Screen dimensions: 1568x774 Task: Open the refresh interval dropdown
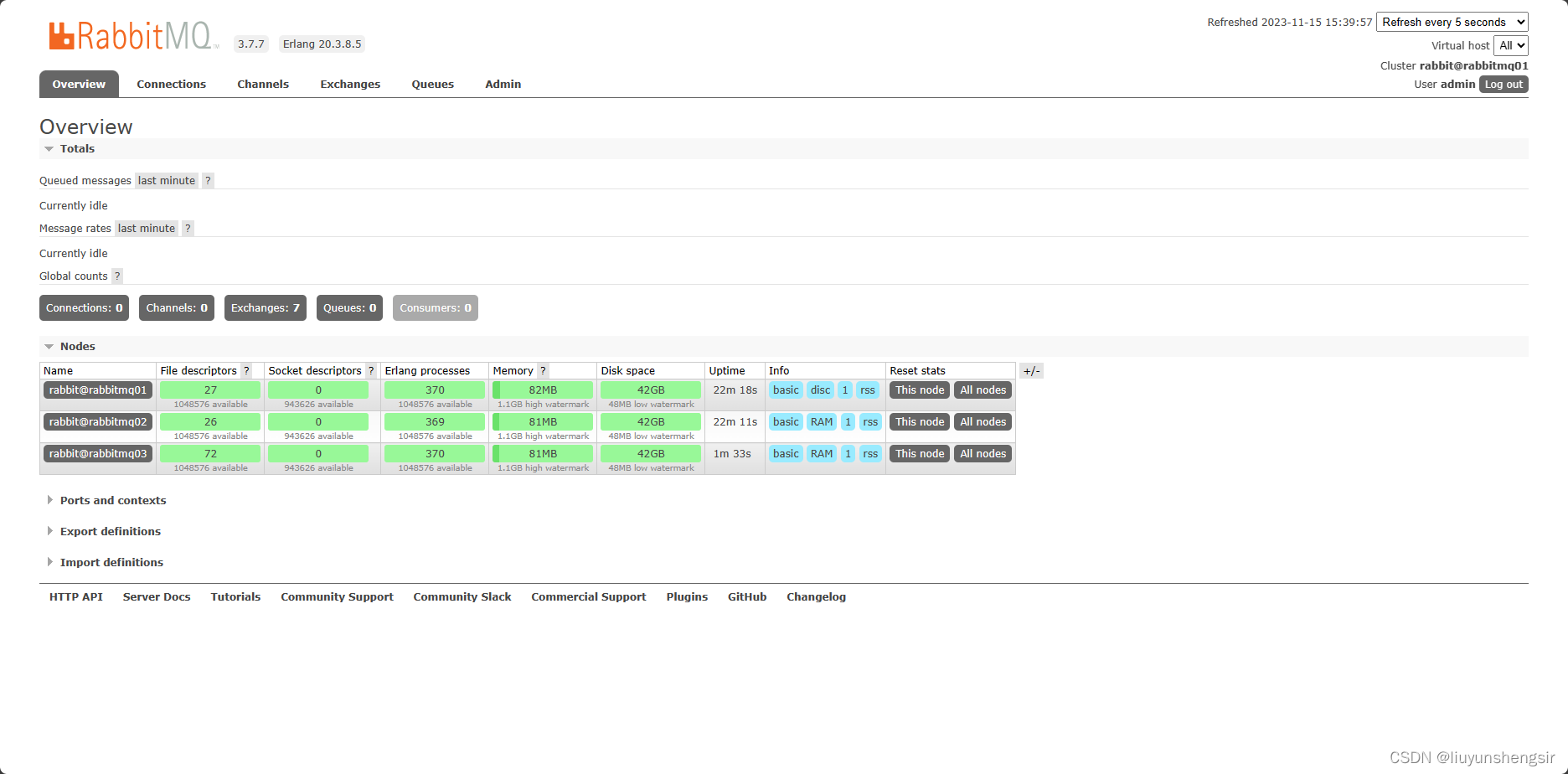tap(1452, 22)
